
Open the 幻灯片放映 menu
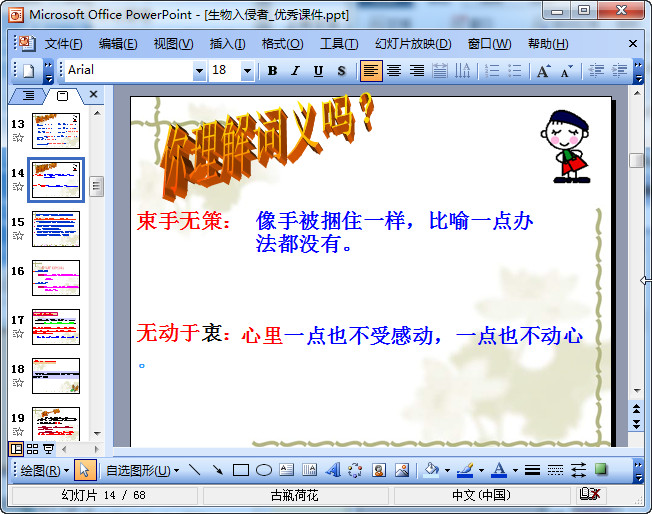(413, 44)
